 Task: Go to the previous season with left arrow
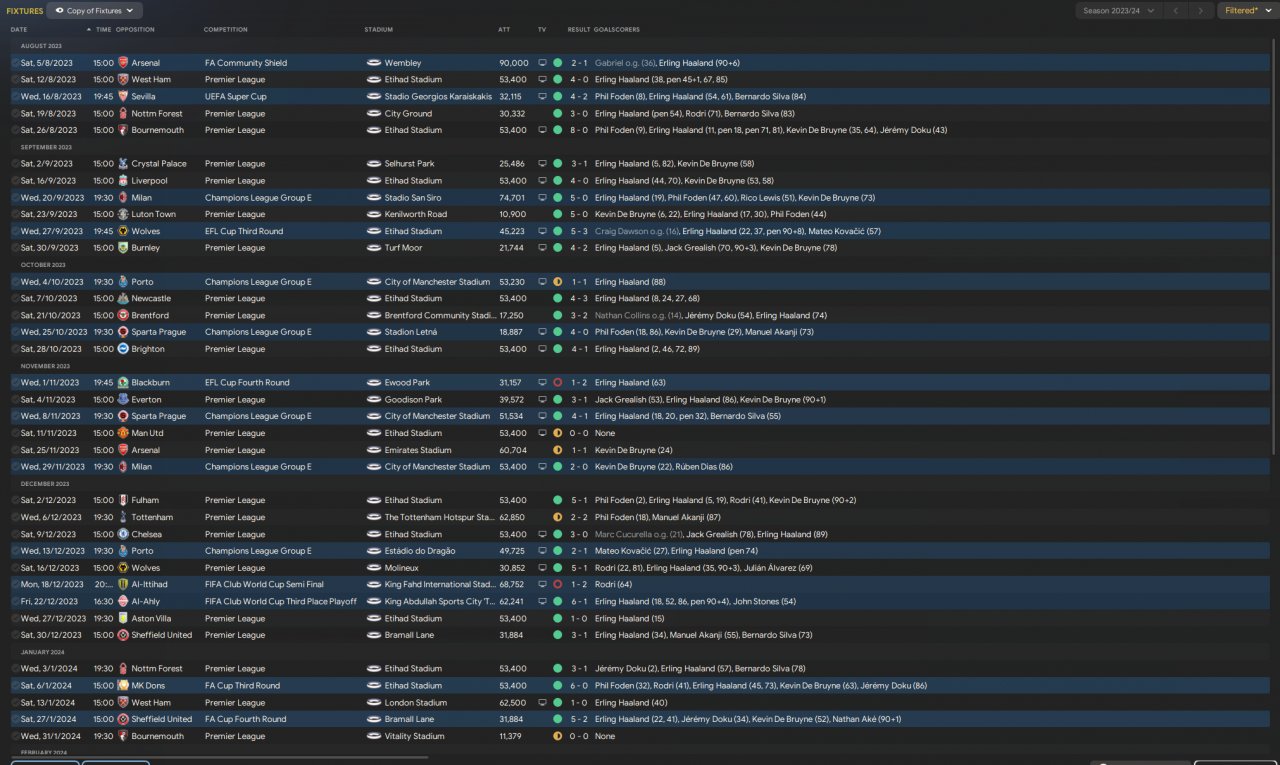point(1176,10)
